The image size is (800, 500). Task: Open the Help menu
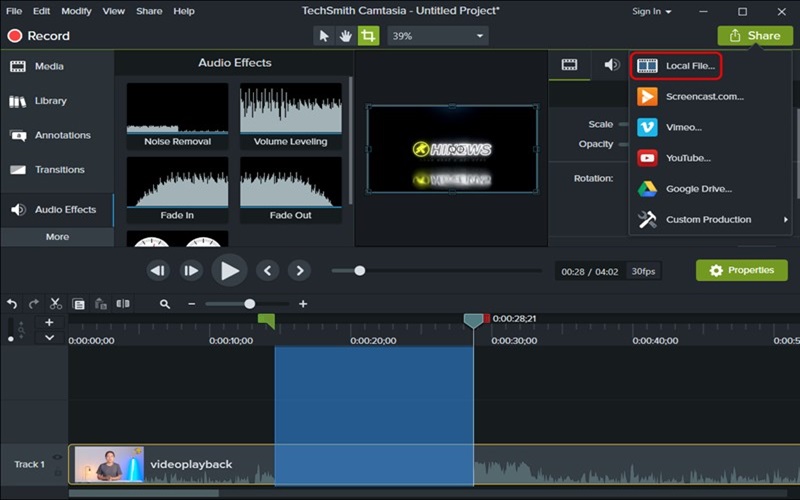[184, 11]
